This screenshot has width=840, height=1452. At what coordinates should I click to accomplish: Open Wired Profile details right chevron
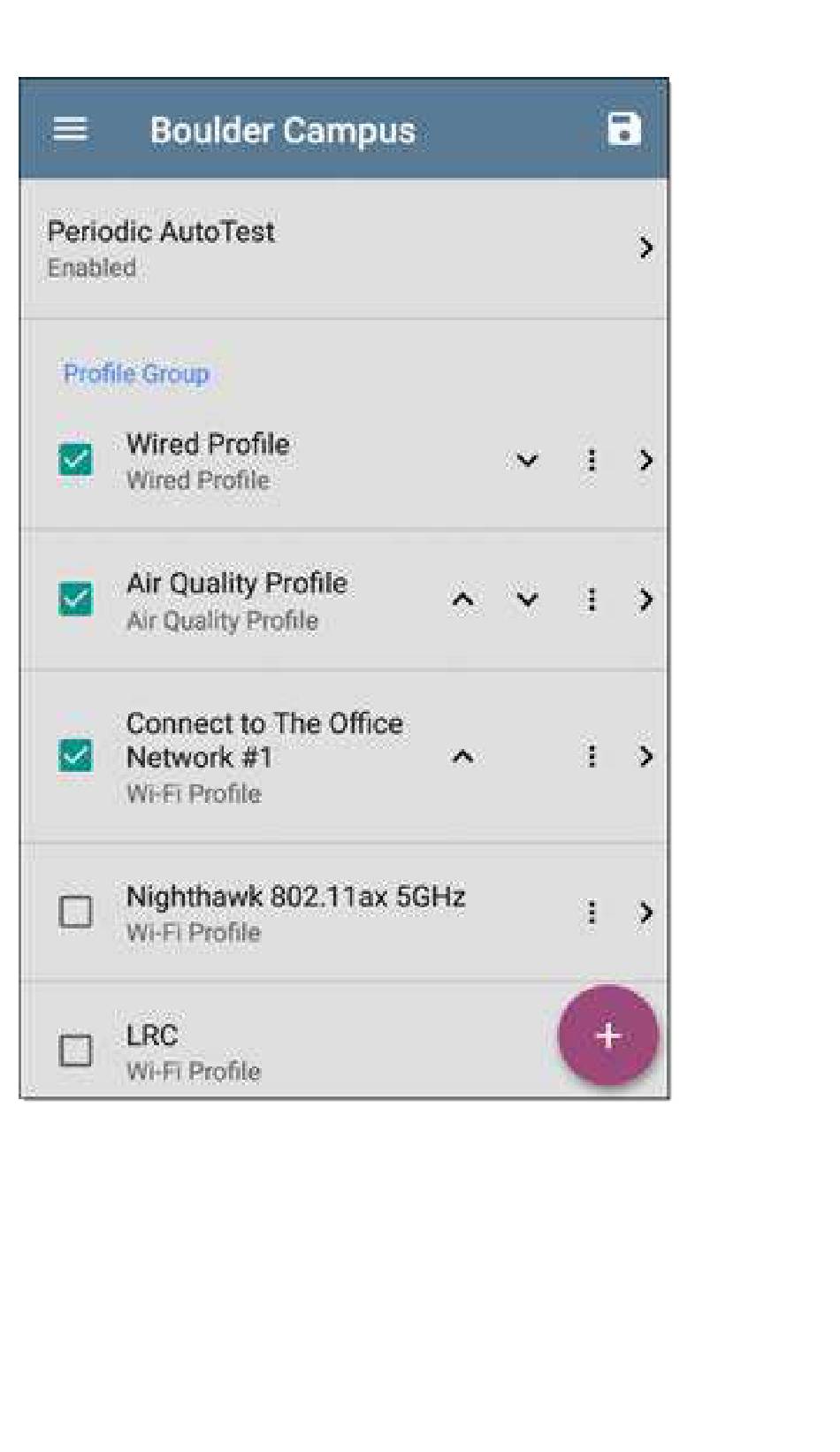pos(645,460)
